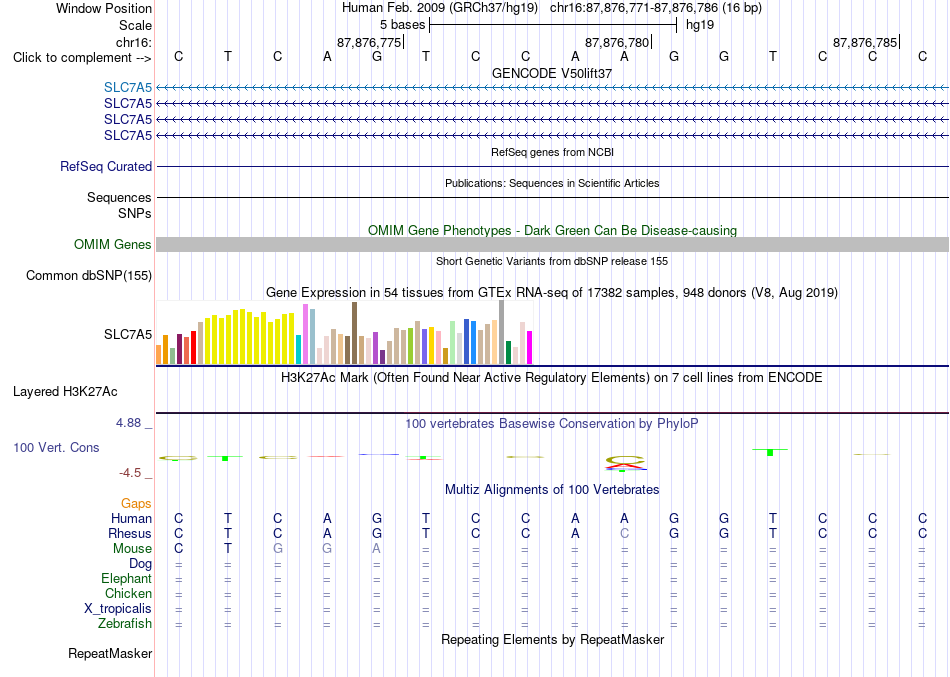Click 'Short Genetic Variants from dbSNP release 155'
Image resolution: width=950 pixels, height=677 pixels.
[552, 261]
